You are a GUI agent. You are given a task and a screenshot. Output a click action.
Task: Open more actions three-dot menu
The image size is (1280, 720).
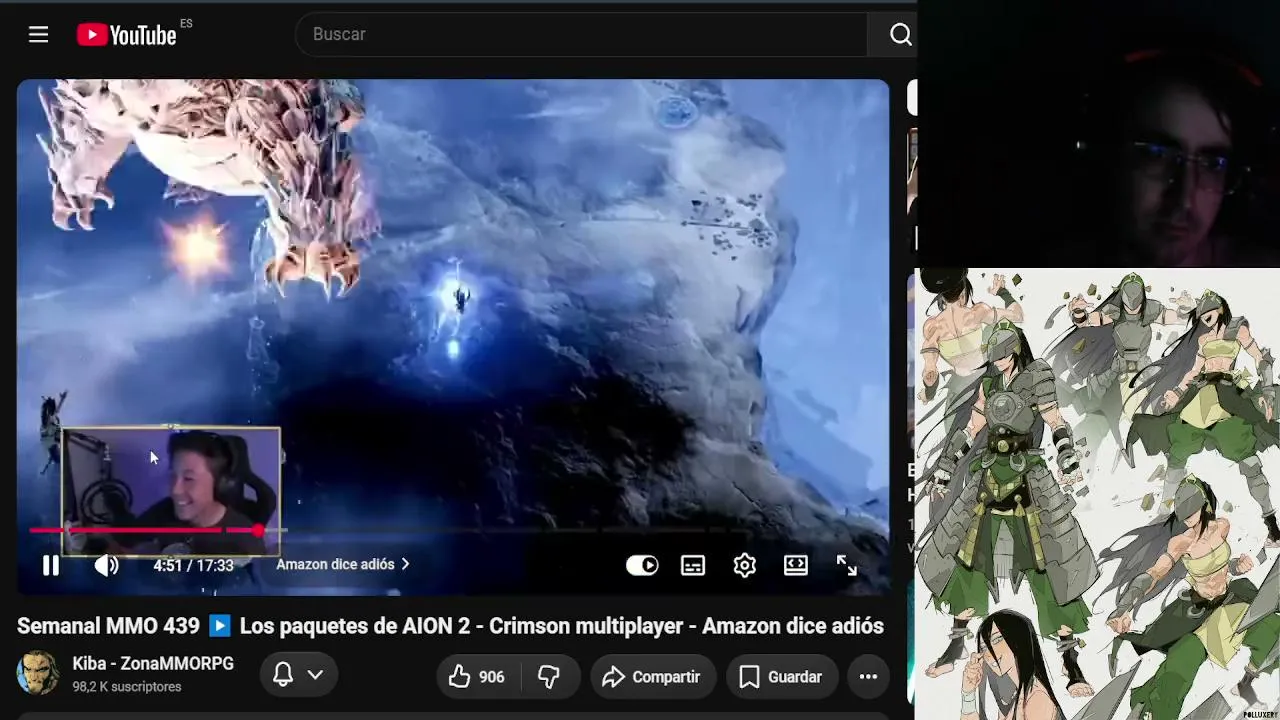click(868, 677)
